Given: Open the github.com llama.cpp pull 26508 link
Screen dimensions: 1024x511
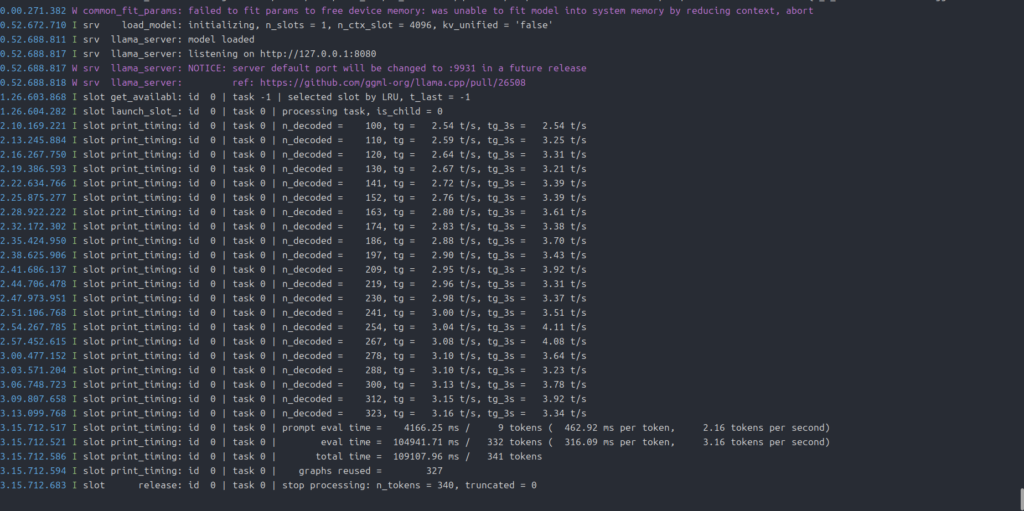Looking at the screenshot, I should click(x=392, y=83).
